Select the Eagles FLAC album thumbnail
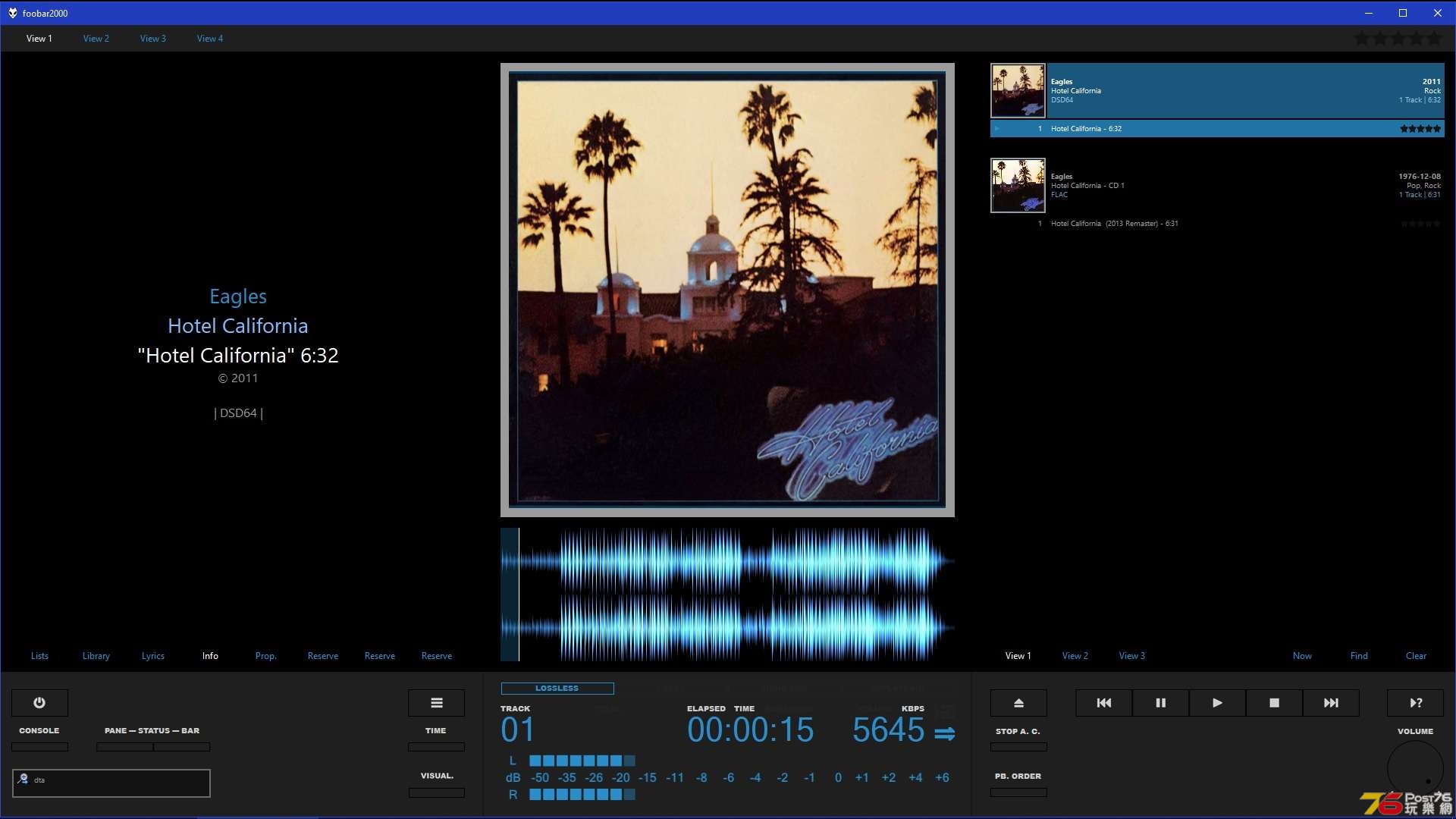This screenshot has height=819, width=1456. [x=1018, y=185]
